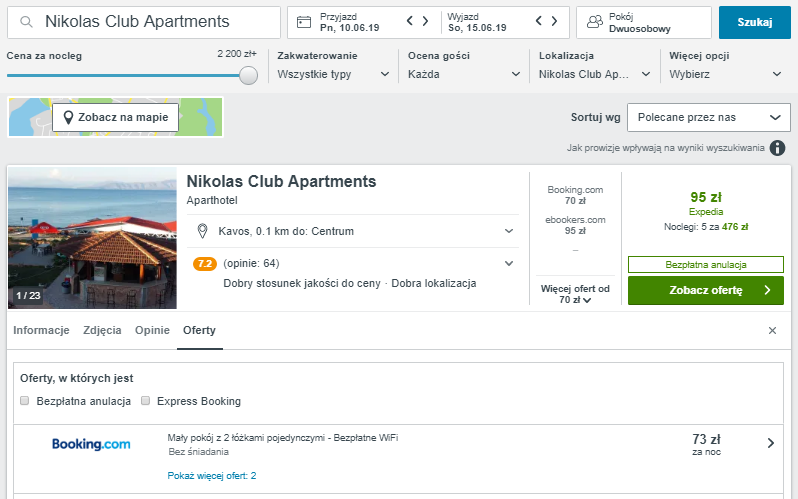The image size is (798, 499).
Task: Click the Szukaj button
Action: tap(755, 22)
